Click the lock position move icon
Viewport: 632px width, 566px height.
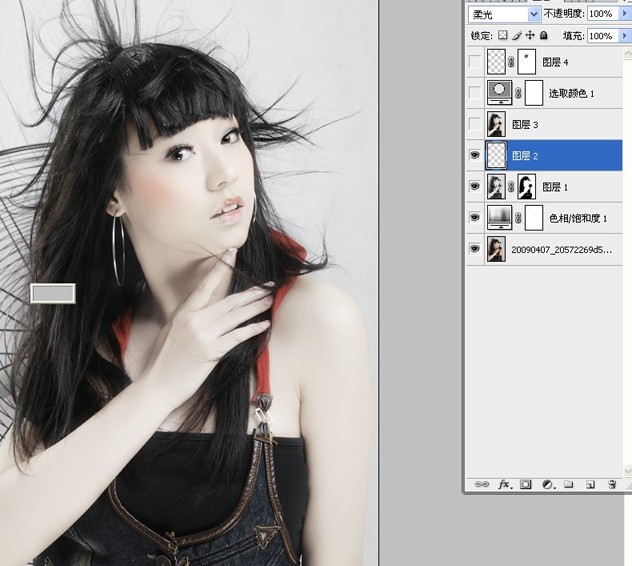pyautogui.click(x=530, y=35)
